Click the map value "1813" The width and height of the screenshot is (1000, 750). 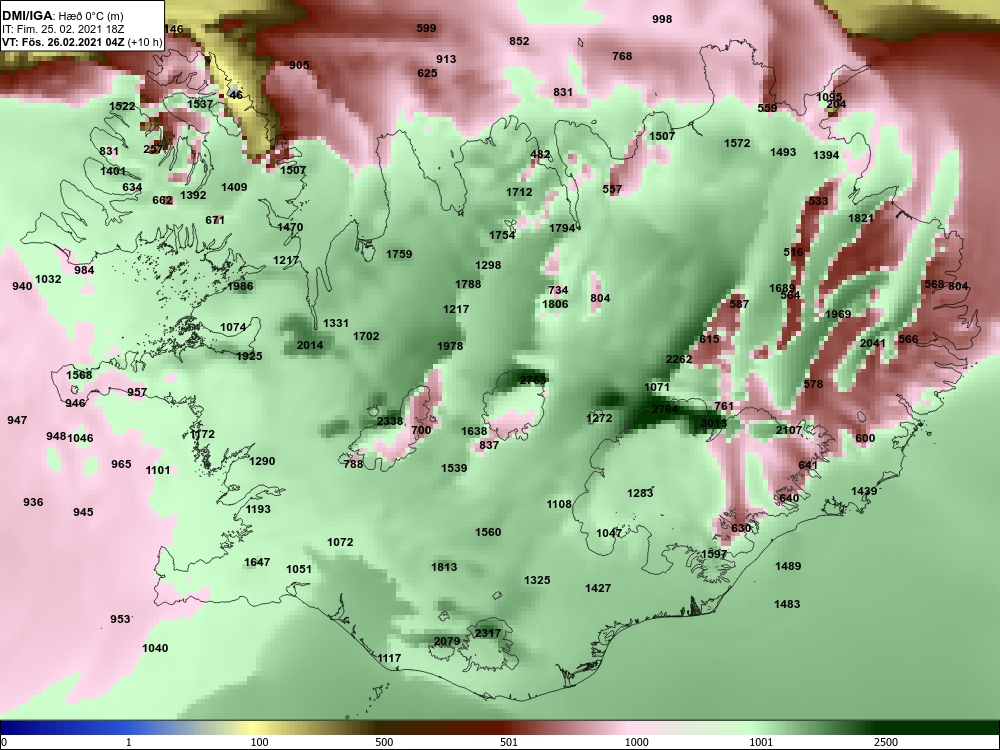[x=444, y=566]
